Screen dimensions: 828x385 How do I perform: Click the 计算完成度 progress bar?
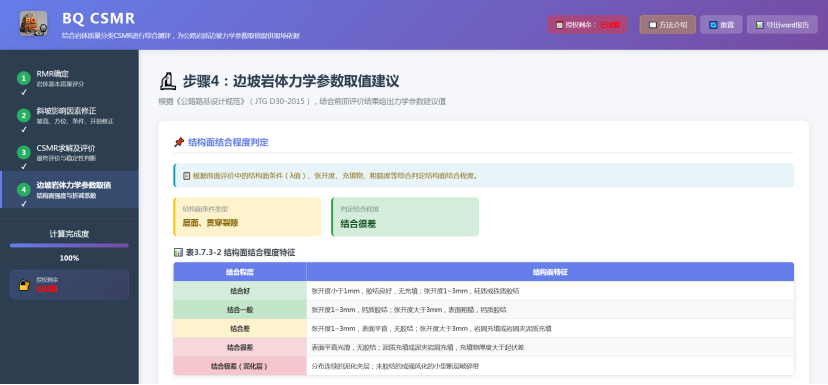pos(69,246)
